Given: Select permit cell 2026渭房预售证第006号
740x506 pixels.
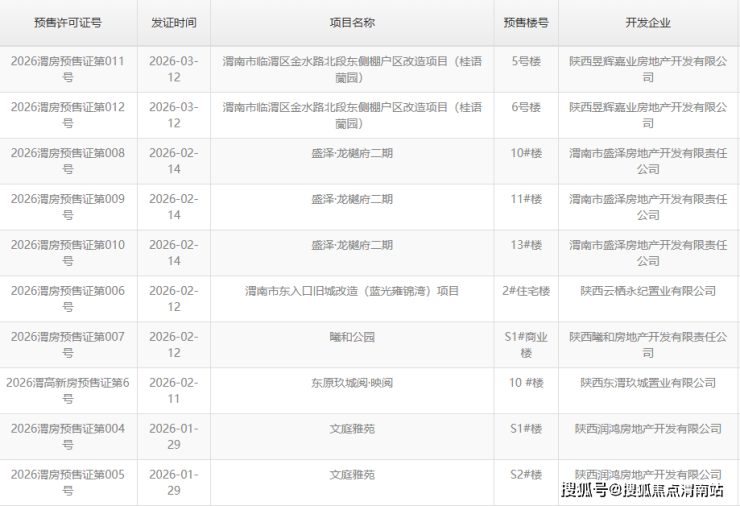Looking at the screenshot, I should tap(68, 299).
